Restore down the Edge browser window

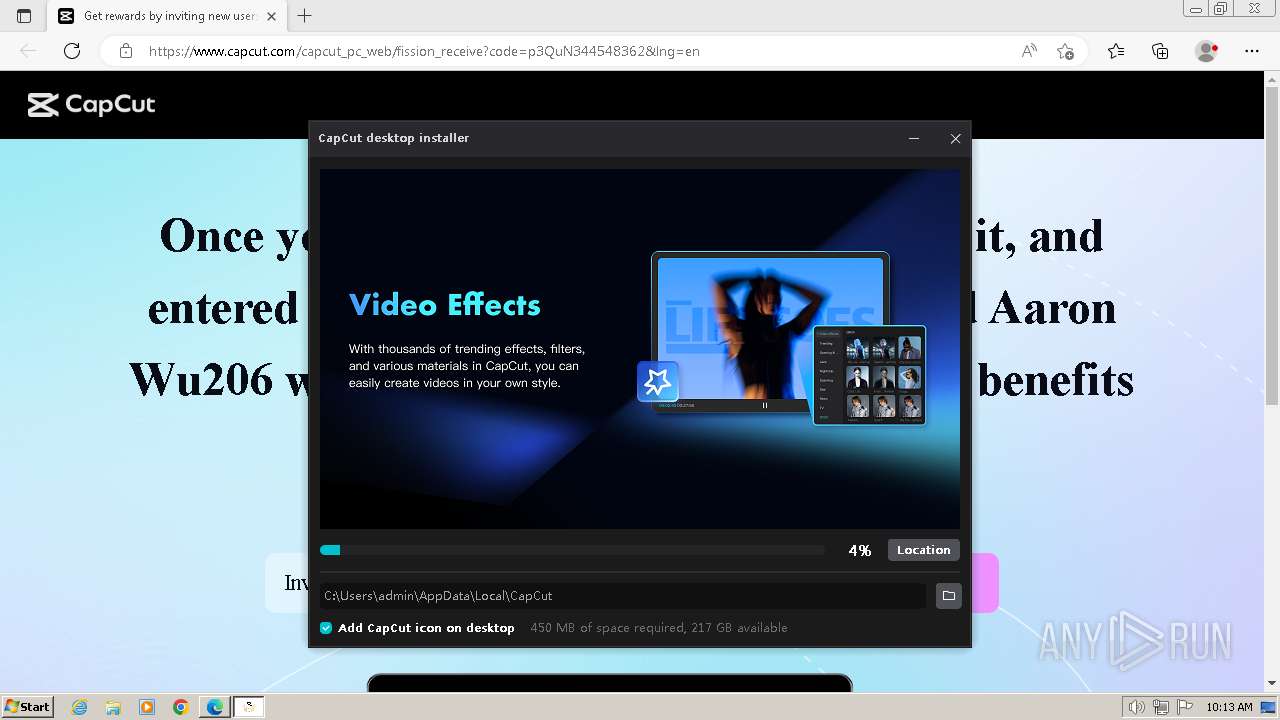[x=1221, y=8]
